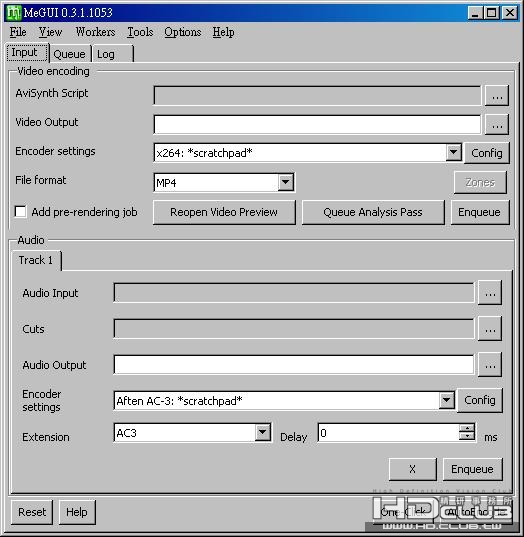Switch to the Queue tab
524x537 pixels.
[70, 54]
